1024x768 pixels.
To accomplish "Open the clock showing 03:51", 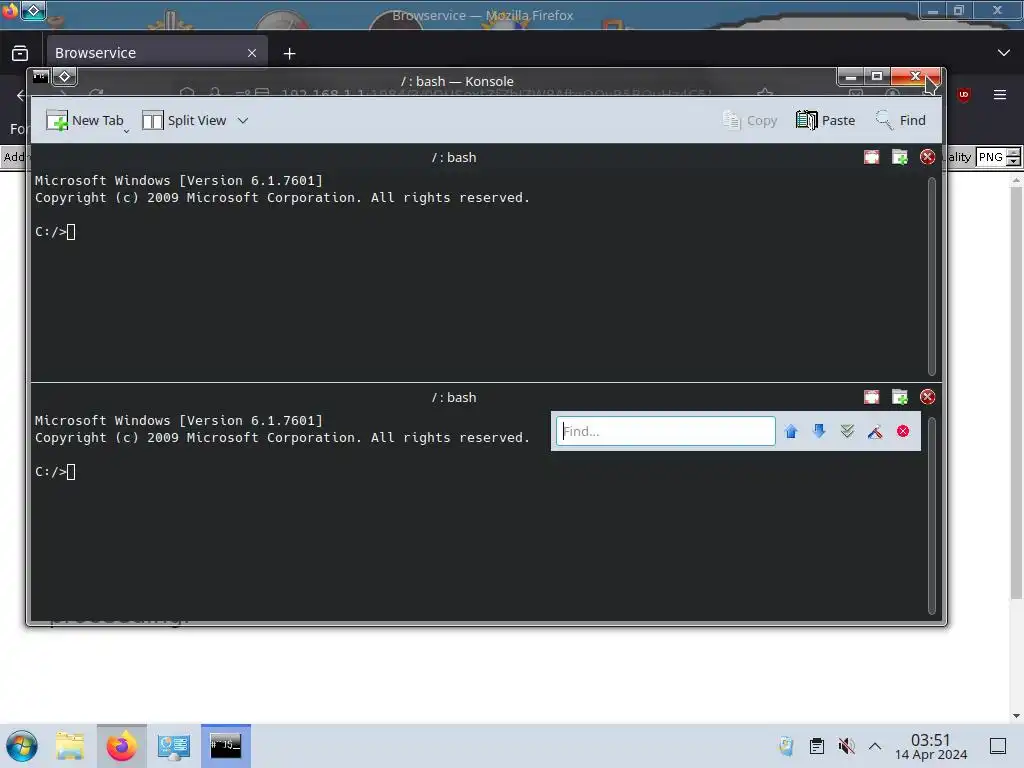I will (931, 746).
